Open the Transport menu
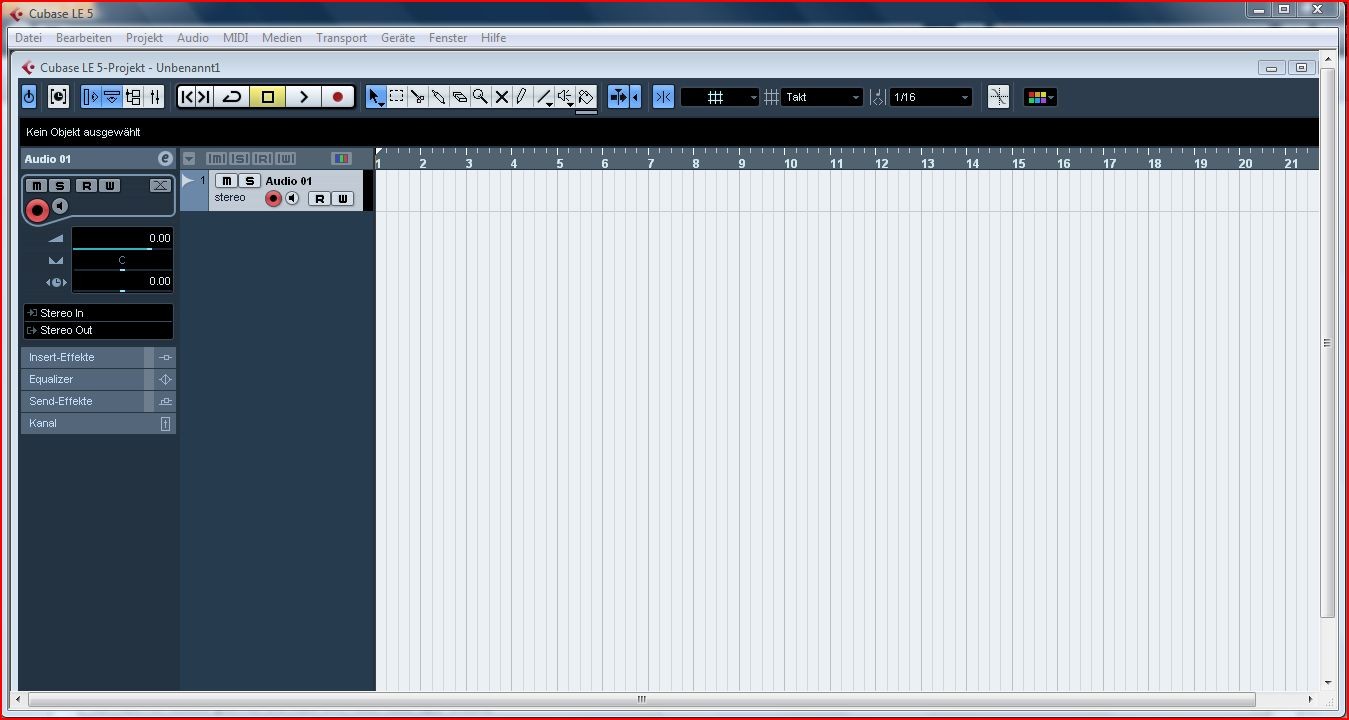 [x=341, y=38]
